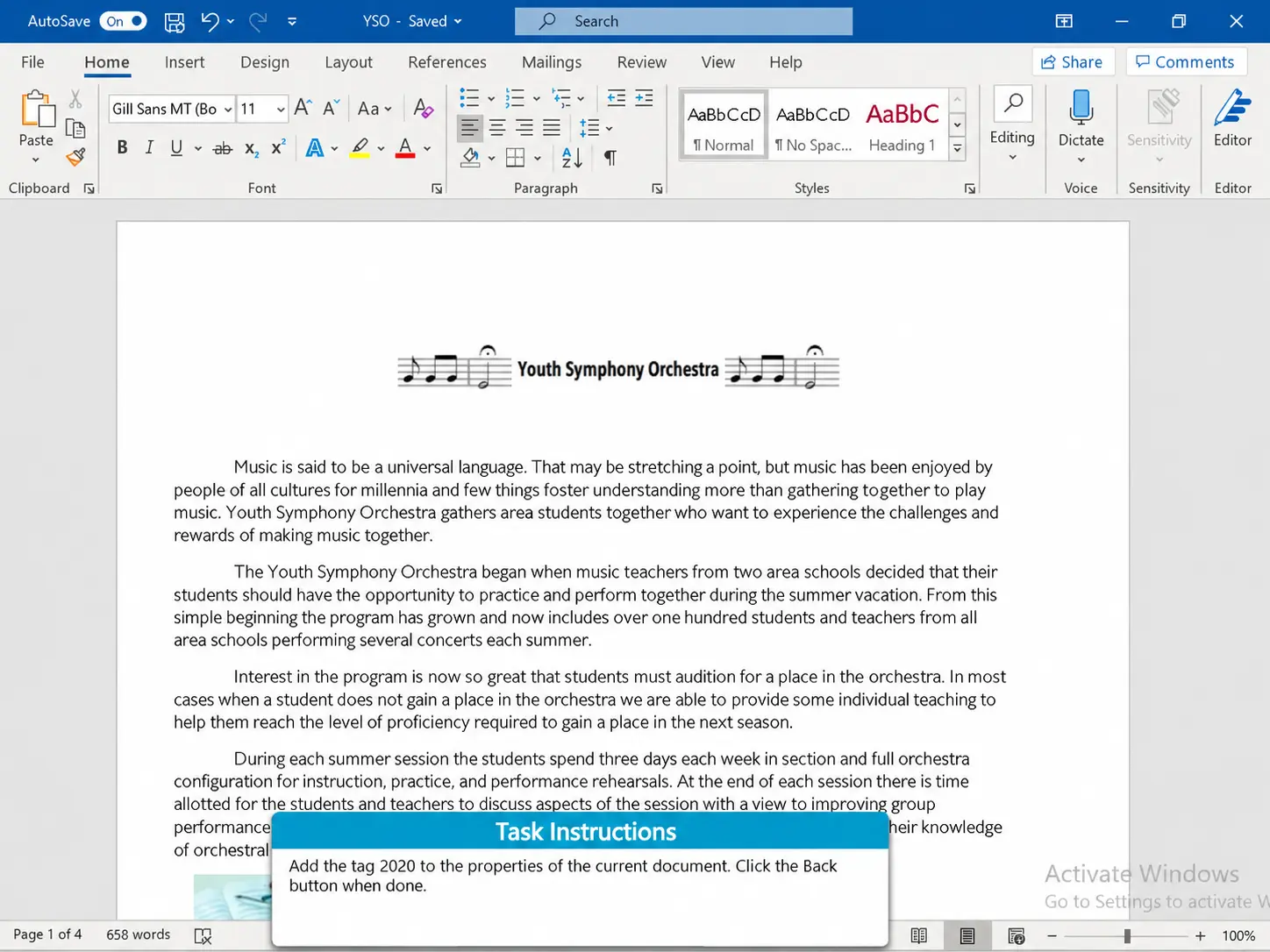Image resolution: width=1270 pixels, height=952 pixels.
Task: Toggle Strikethrough formatting
Action: point(223,148)
